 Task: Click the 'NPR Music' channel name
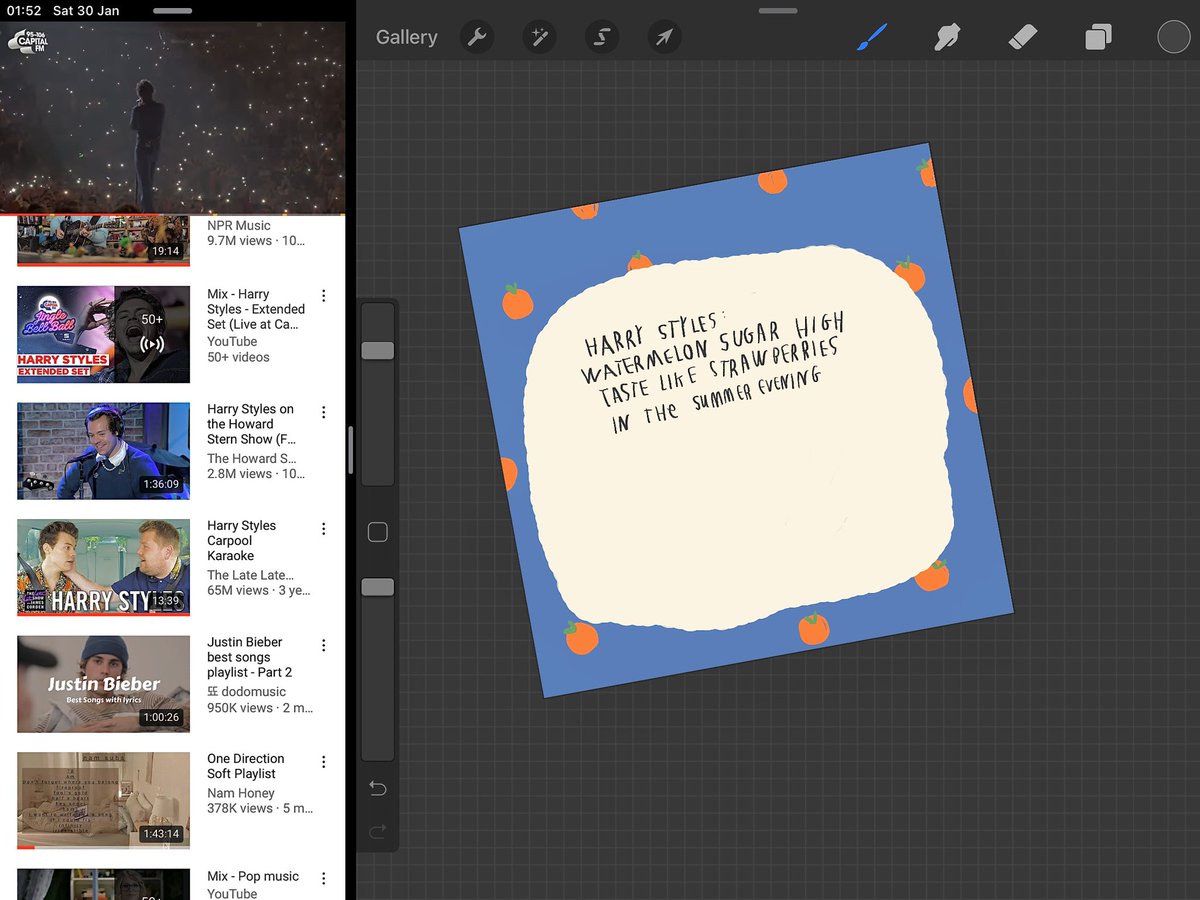[239, 226]
